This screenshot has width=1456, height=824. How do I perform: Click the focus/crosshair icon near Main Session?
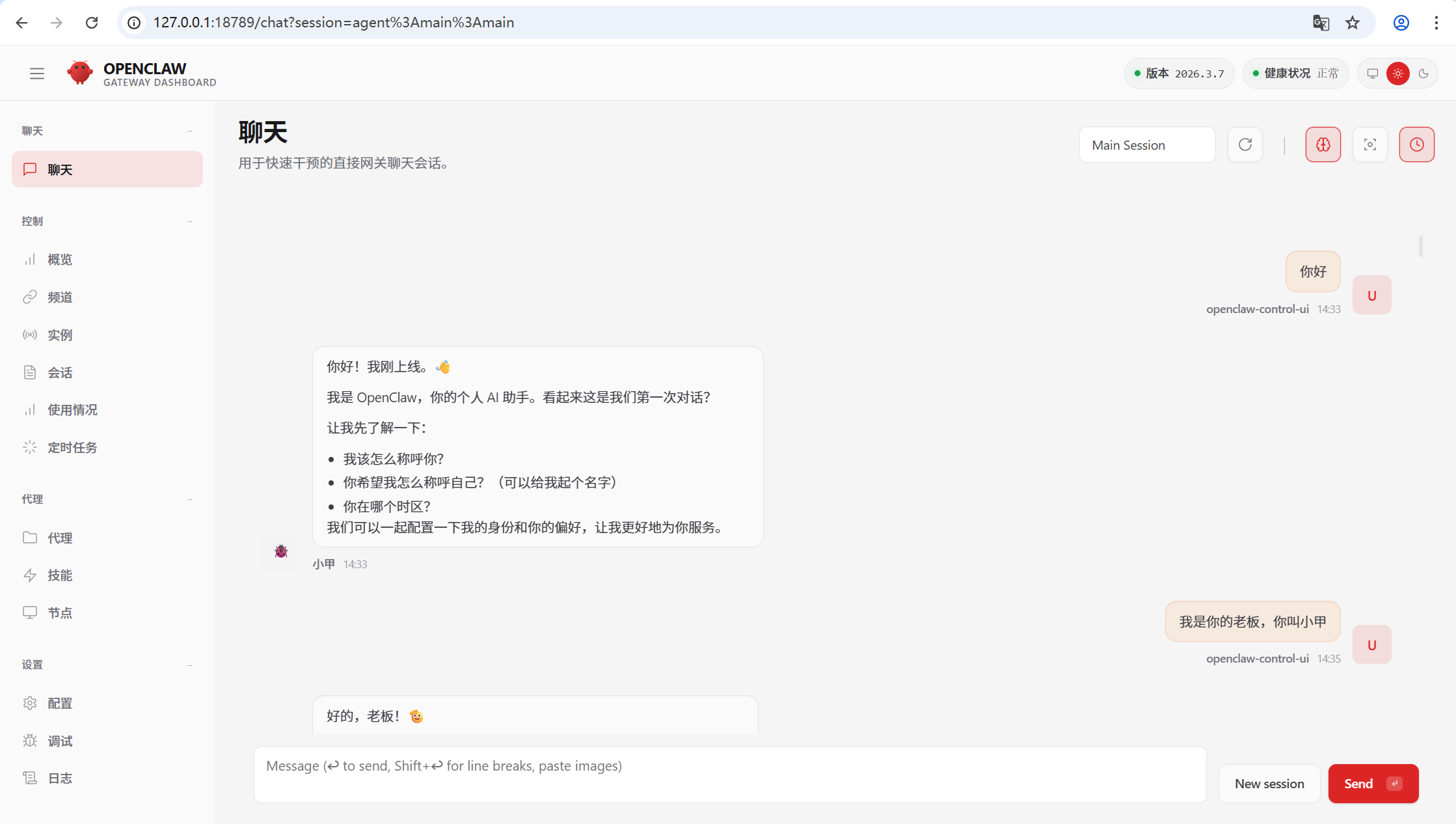point(1369,144)
